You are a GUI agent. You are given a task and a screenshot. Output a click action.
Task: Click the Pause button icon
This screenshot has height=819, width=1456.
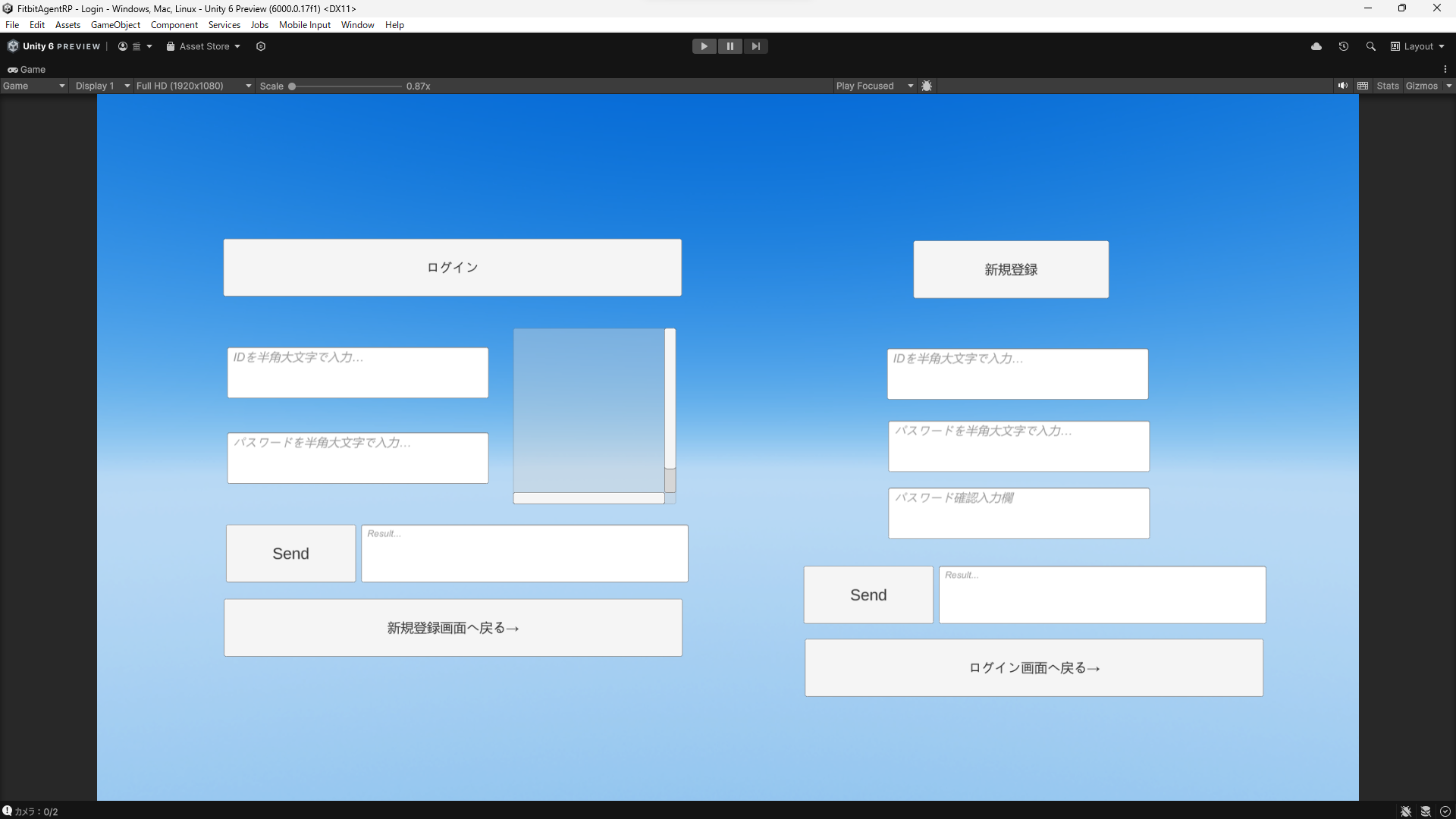tap(730, 46)
